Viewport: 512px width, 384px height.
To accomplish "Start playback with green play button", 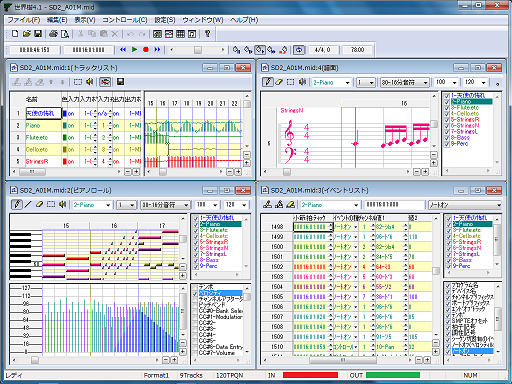I will [x=134, y=50].
